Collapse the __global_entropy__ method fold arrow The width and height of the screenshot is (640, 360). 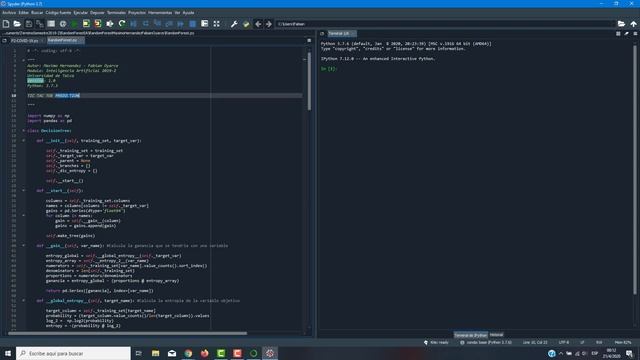pos(23,300)
